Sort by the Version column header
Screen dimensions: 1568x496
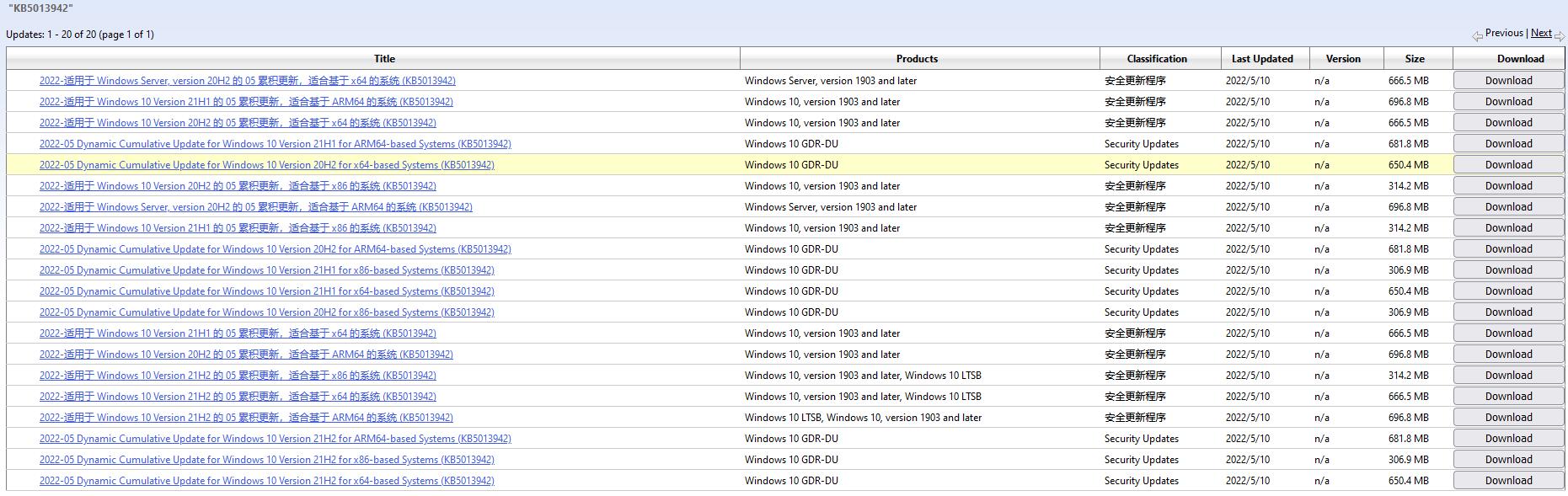coord(1342,59)
